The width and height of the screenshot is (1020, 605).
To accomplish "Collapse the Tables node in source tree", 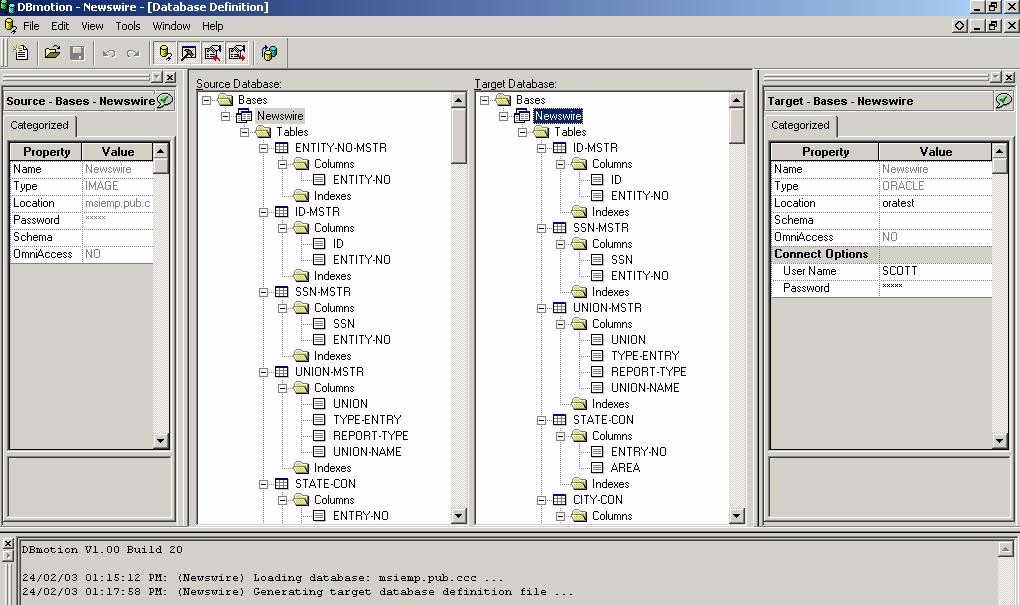I will point(245,132).
